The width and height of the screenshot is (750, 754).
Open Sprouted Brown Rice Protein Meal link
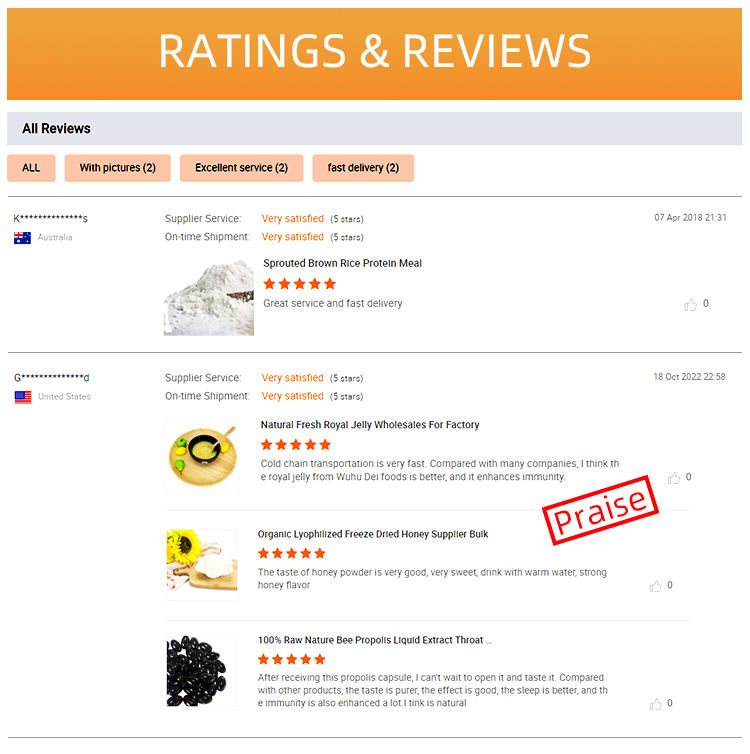click(342, 264)
